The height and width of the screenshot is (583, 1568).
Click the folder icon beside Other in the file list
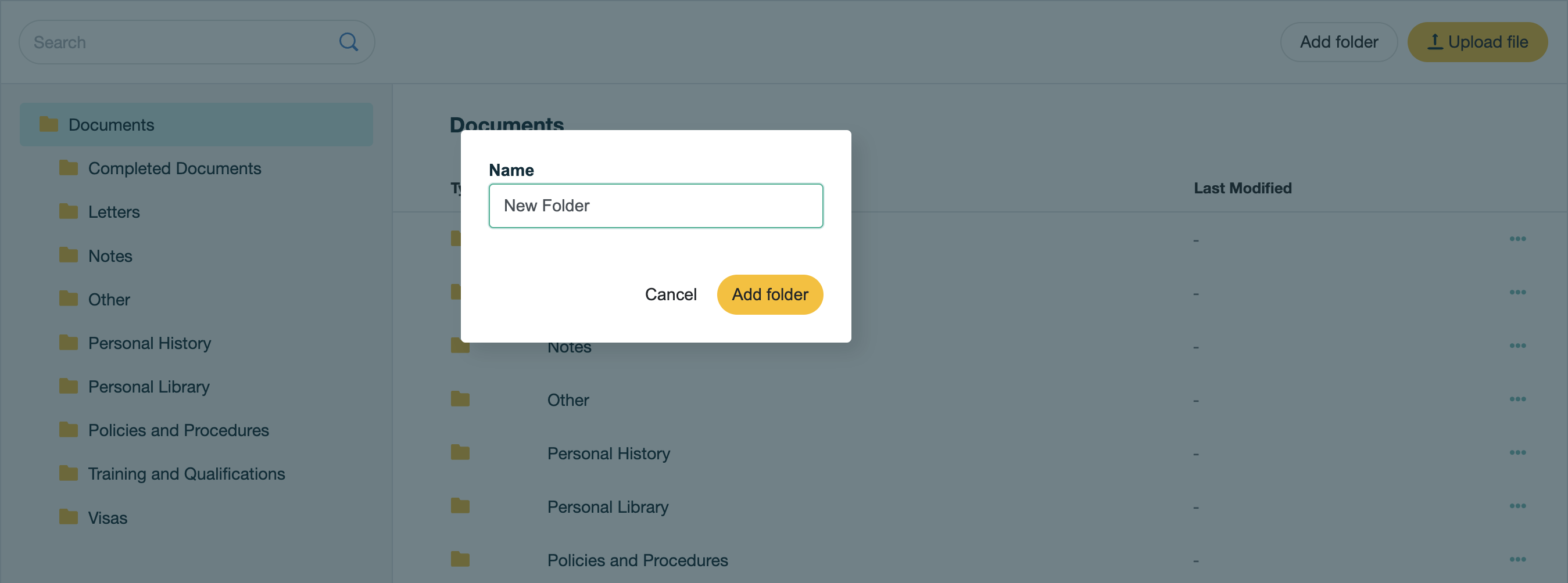click(x=460, y=400)
